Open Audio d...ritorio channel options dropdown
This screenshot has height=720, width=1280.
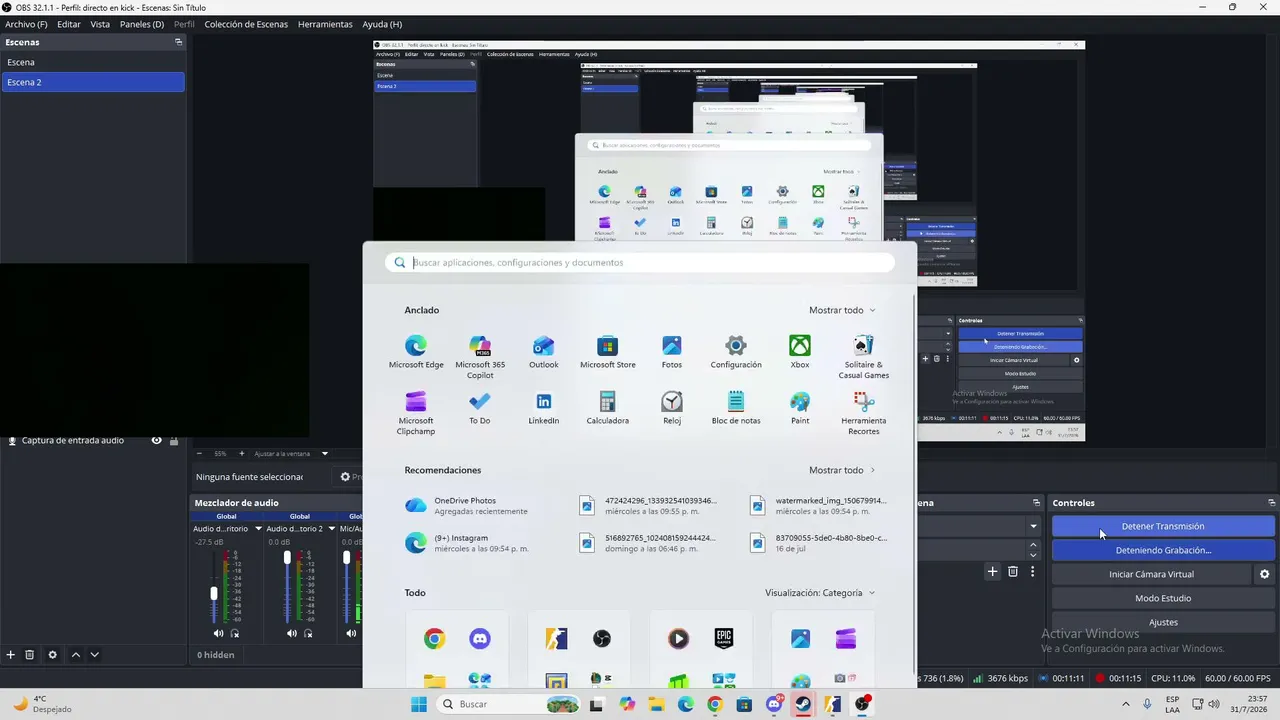(x=258, y=528)
